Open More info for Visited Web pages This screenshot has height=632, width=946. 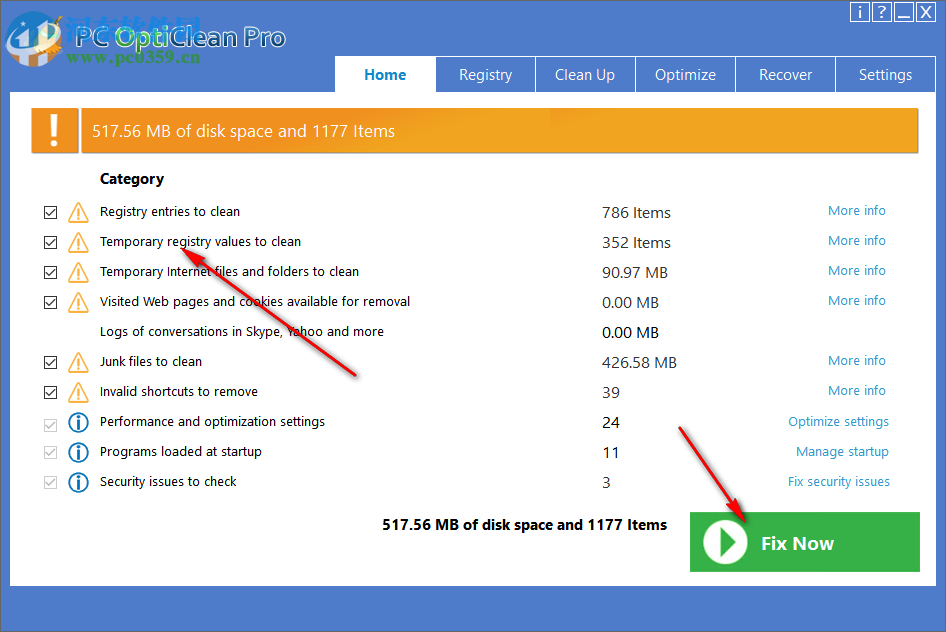[857, 300]
